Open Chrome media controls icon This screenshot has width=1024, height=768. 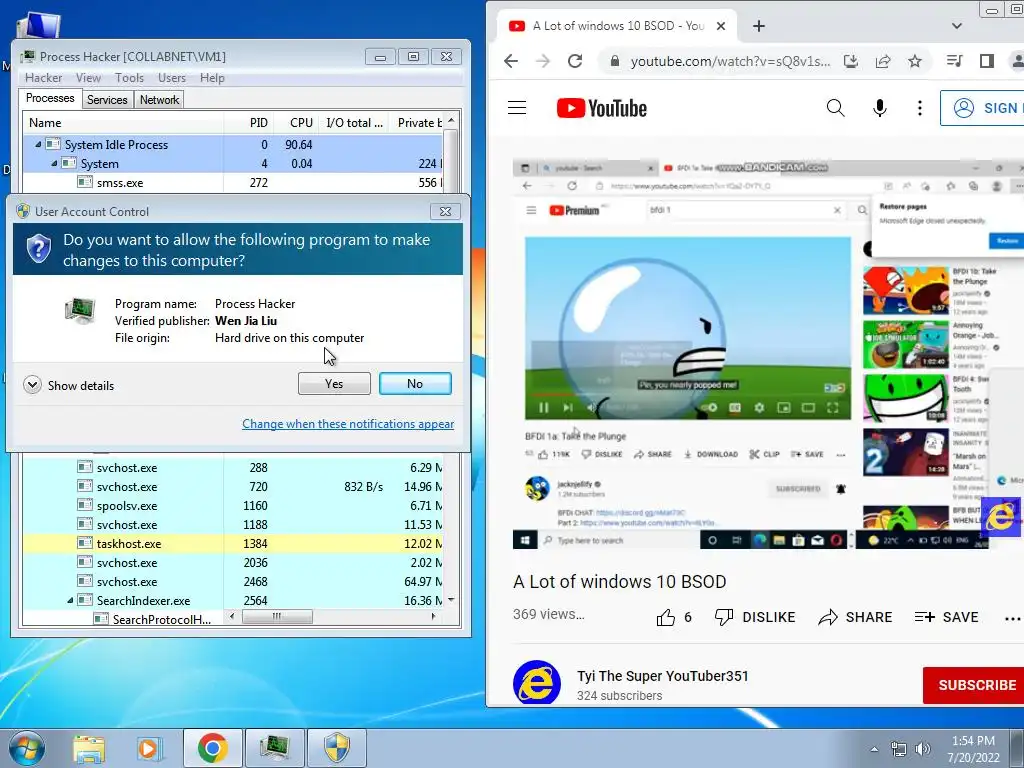point(954,61)
